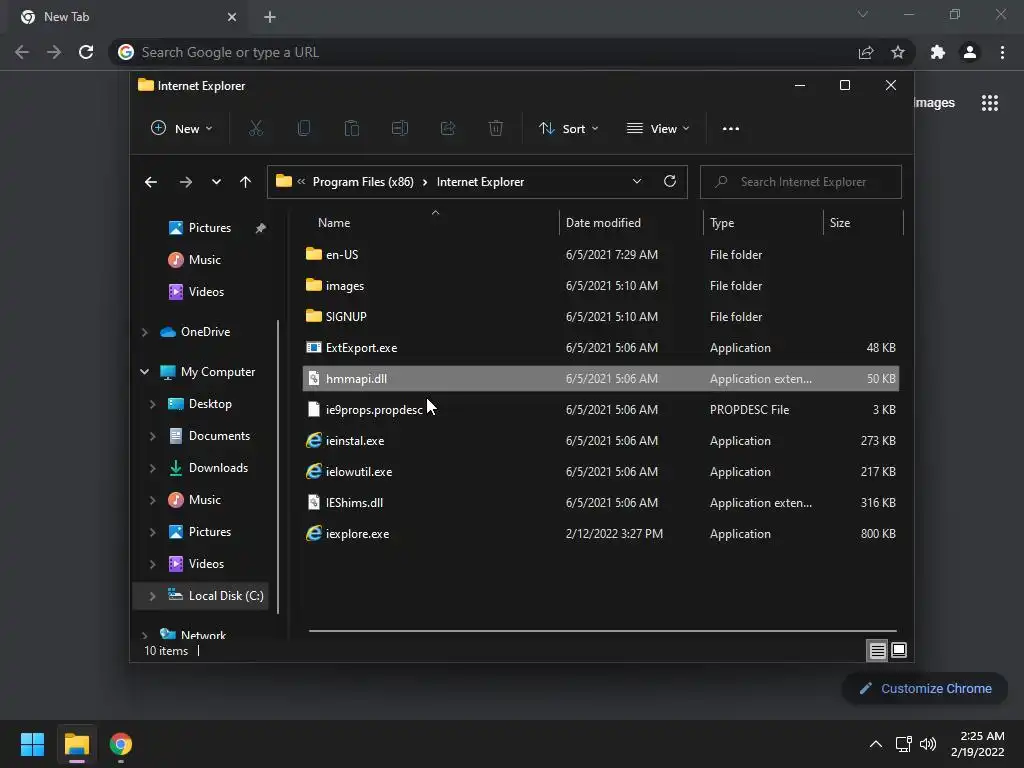Viewport: 1024px width, 768px height.
Task: Reload page in Chrome window
Action: click(86, 52)
